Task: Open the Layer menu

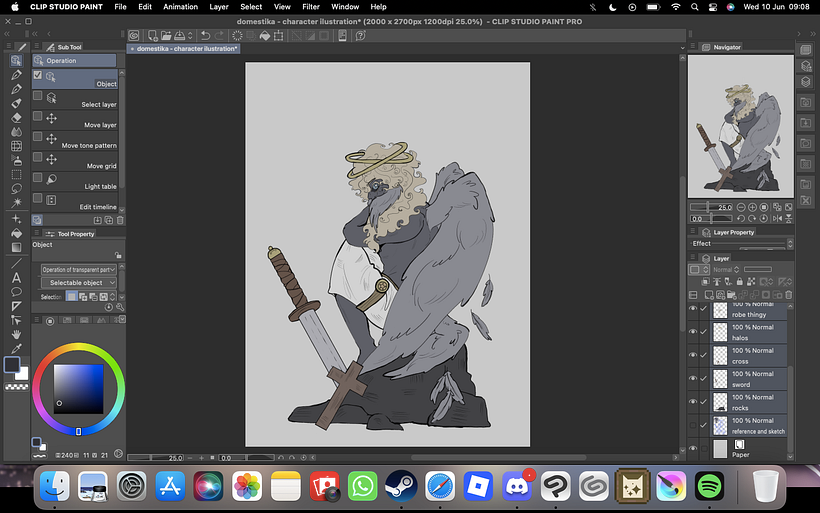Action: 219,7
